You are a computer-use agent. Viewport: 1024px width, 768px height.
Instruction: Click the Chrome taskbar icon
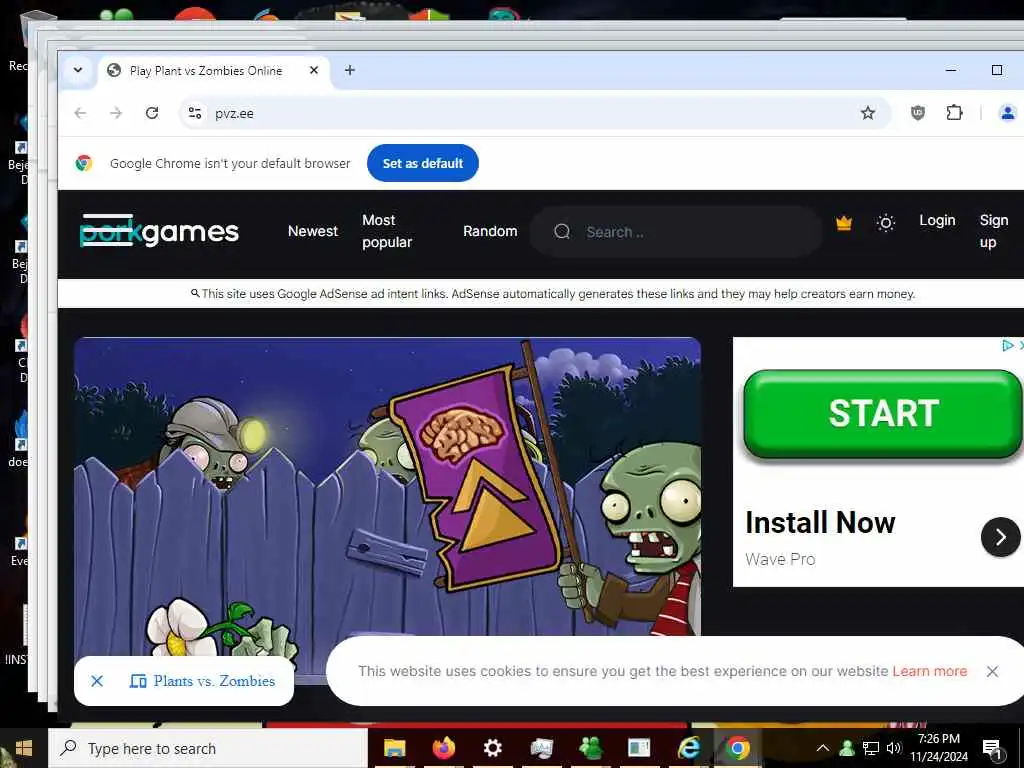pos(737,748)
